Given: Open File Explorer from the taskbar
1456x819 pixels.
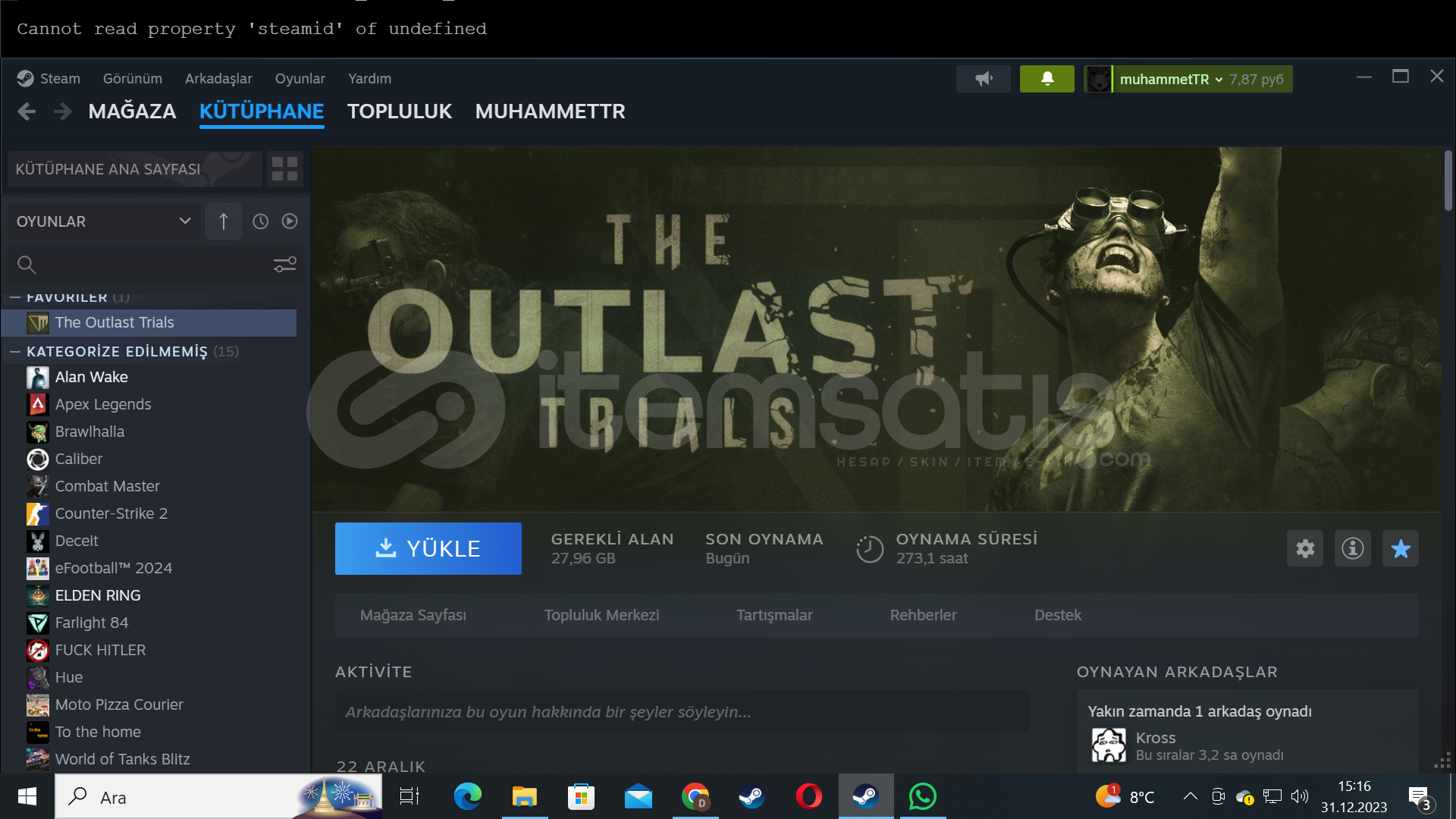Looking at the screenshot, I should [x=524, y=796].
